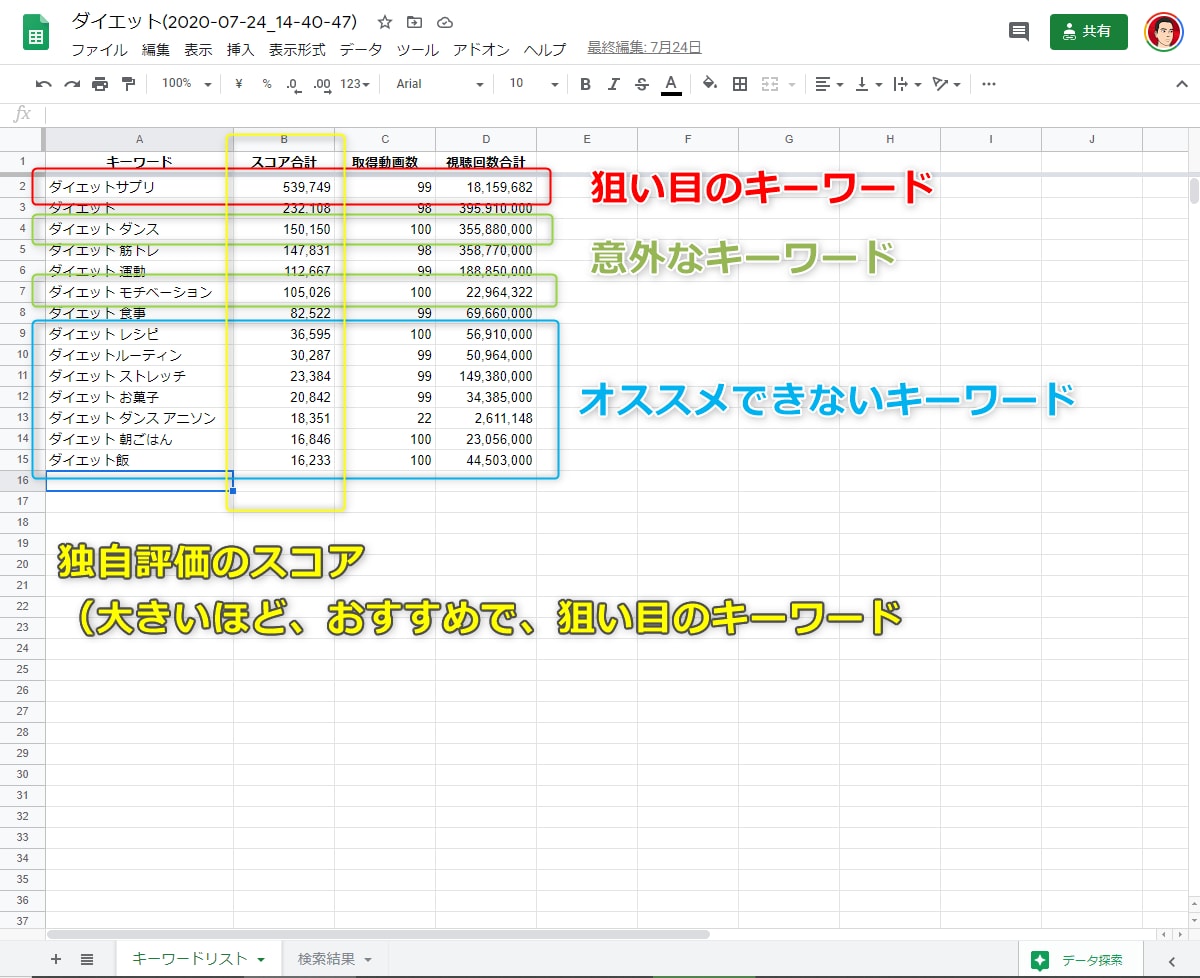Open the データ menu
The height and width of the screenshot is (978, 1200).
[x=361, y=49]
